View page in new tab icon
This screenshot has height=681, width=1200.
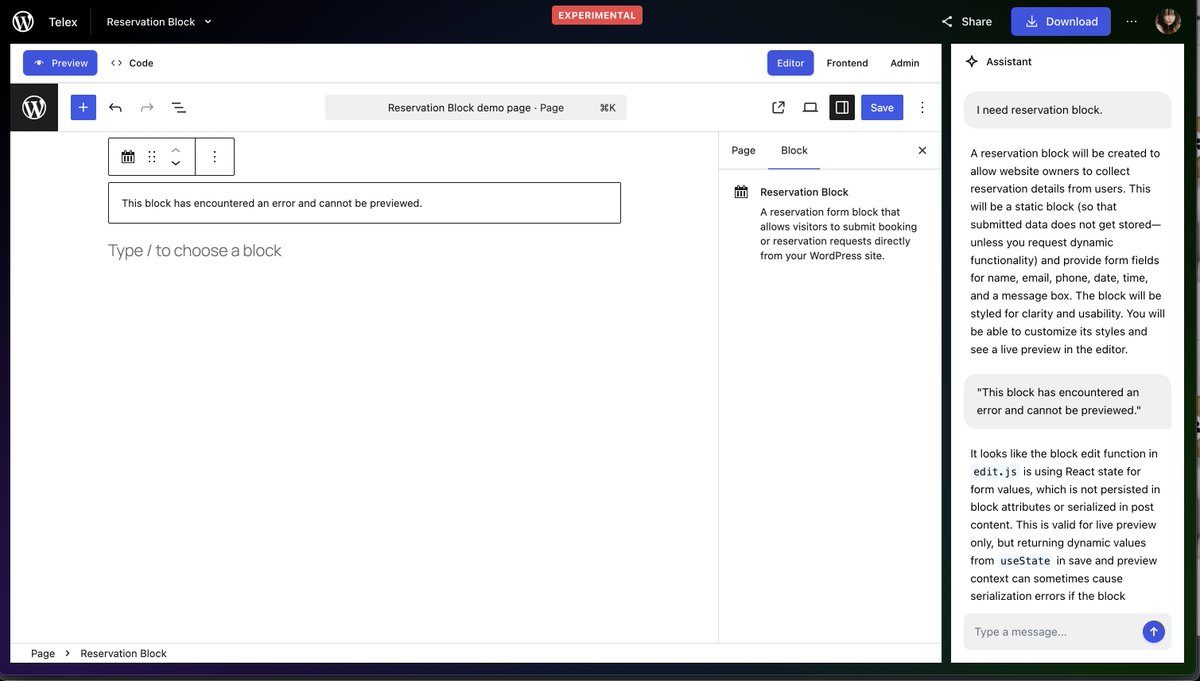tap(778, 107)
